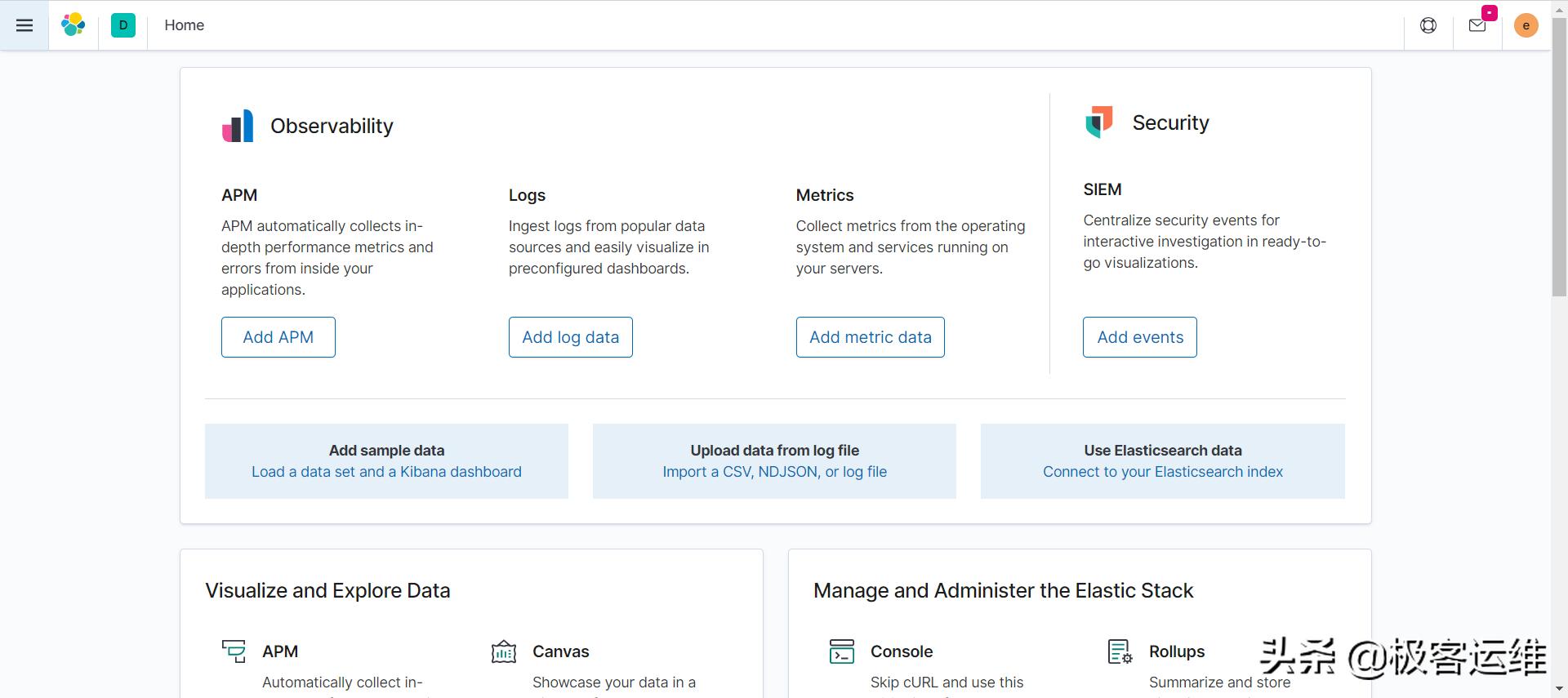Open Connect to your Elasticsearch index link
The image size is (1568, 698).
point(1162,472)
